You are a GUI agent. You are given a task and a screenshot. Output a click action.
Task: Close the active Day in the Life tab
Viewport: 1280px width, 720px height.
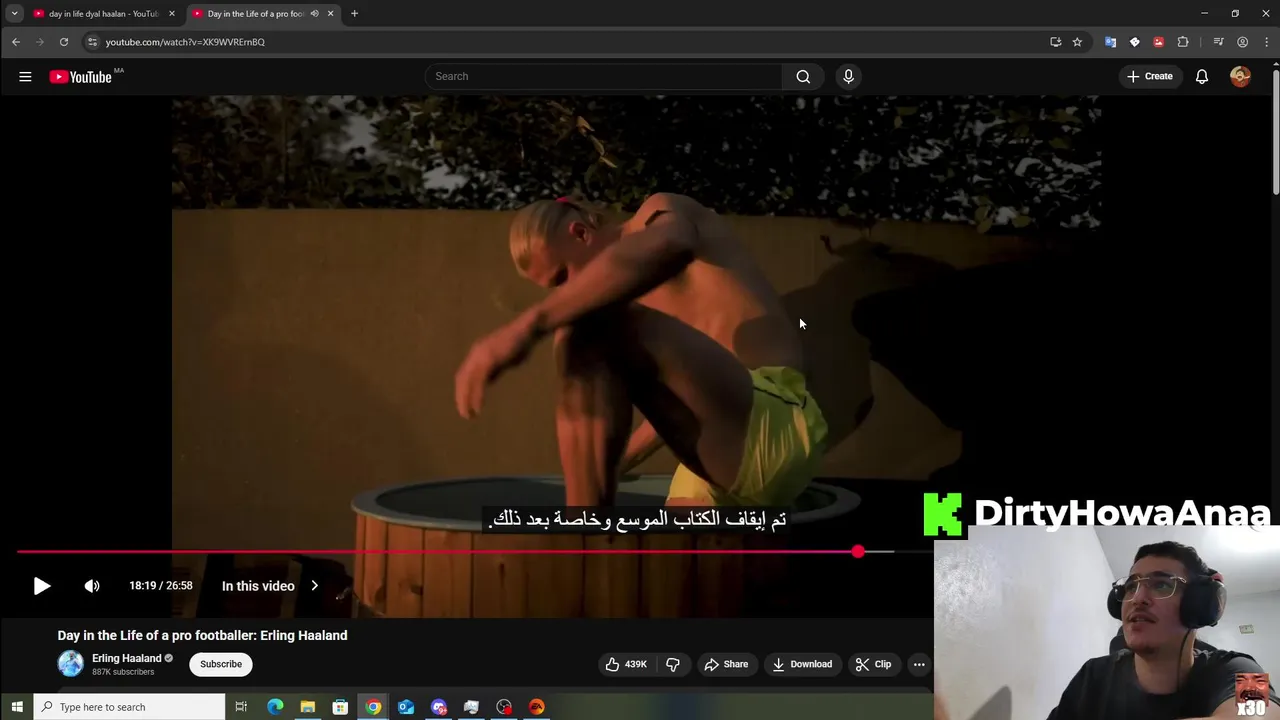click(331, 14)
